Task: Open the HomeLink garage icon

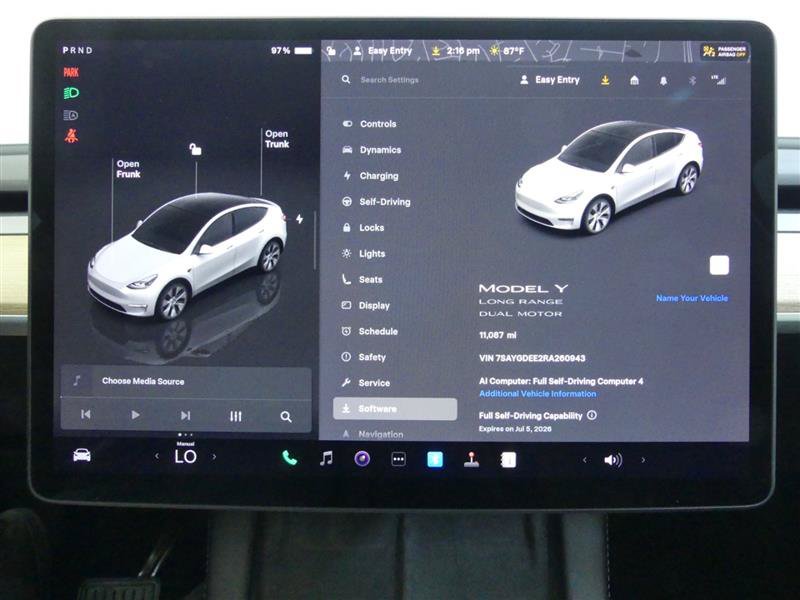Action: (x=634, y=80)
